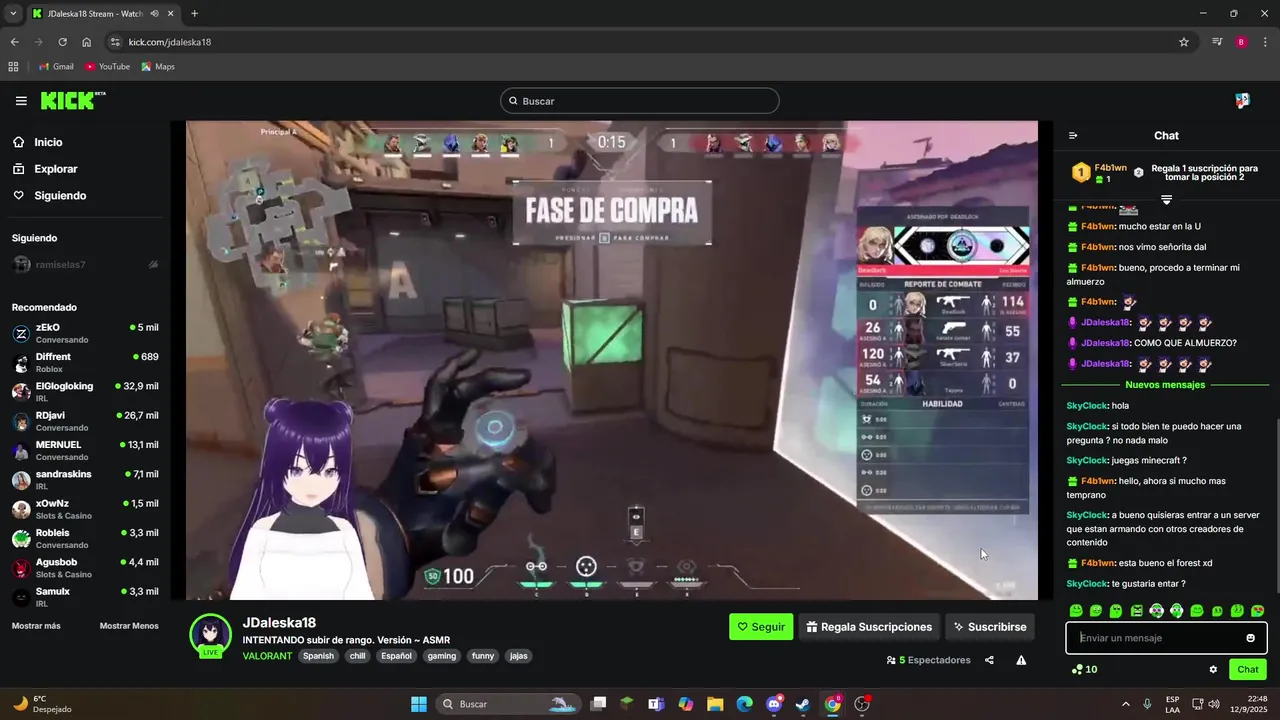Open Steam from the taskbar
Viewport: 1280px width, 720px height.
pyautogui.click(x=803, y=704)
